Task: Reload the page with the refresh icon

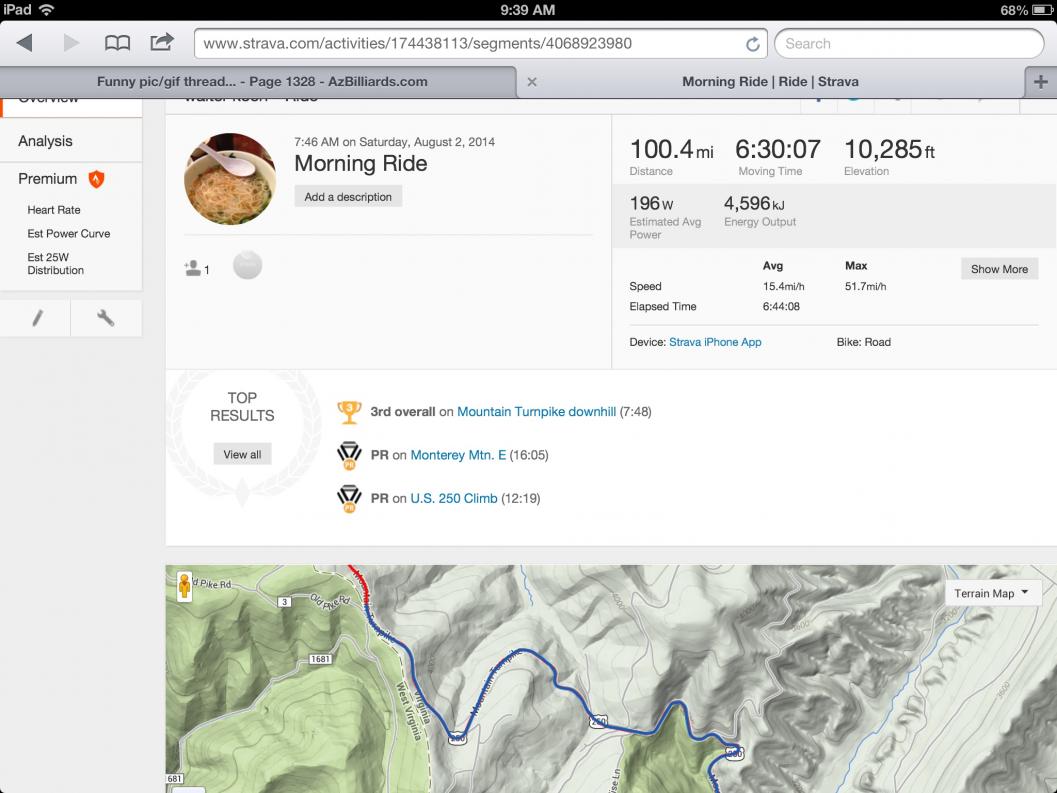Action: [752, 44]
